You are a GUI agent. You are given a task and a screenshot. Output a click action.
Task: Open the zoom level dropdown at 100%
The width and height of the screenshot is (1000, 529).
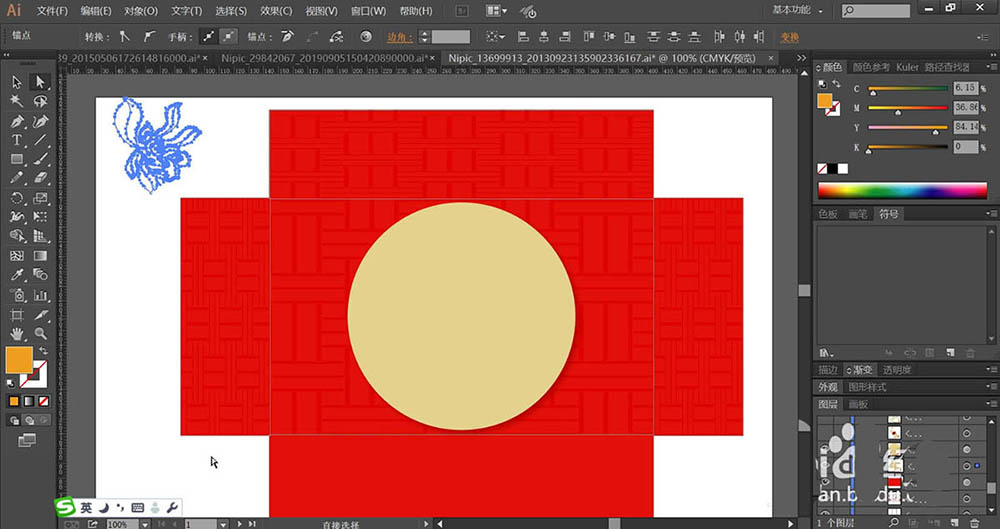[145, 523]
